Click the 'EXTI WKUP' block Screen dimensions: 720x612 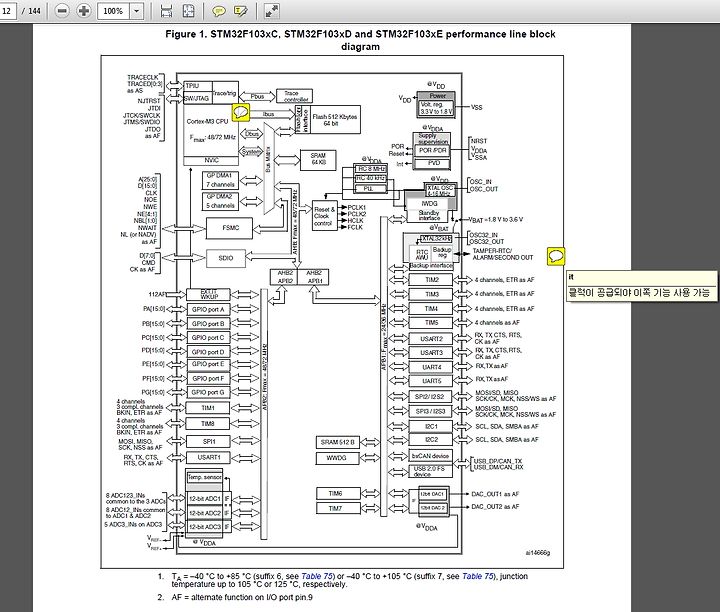(x=208, y=294)
